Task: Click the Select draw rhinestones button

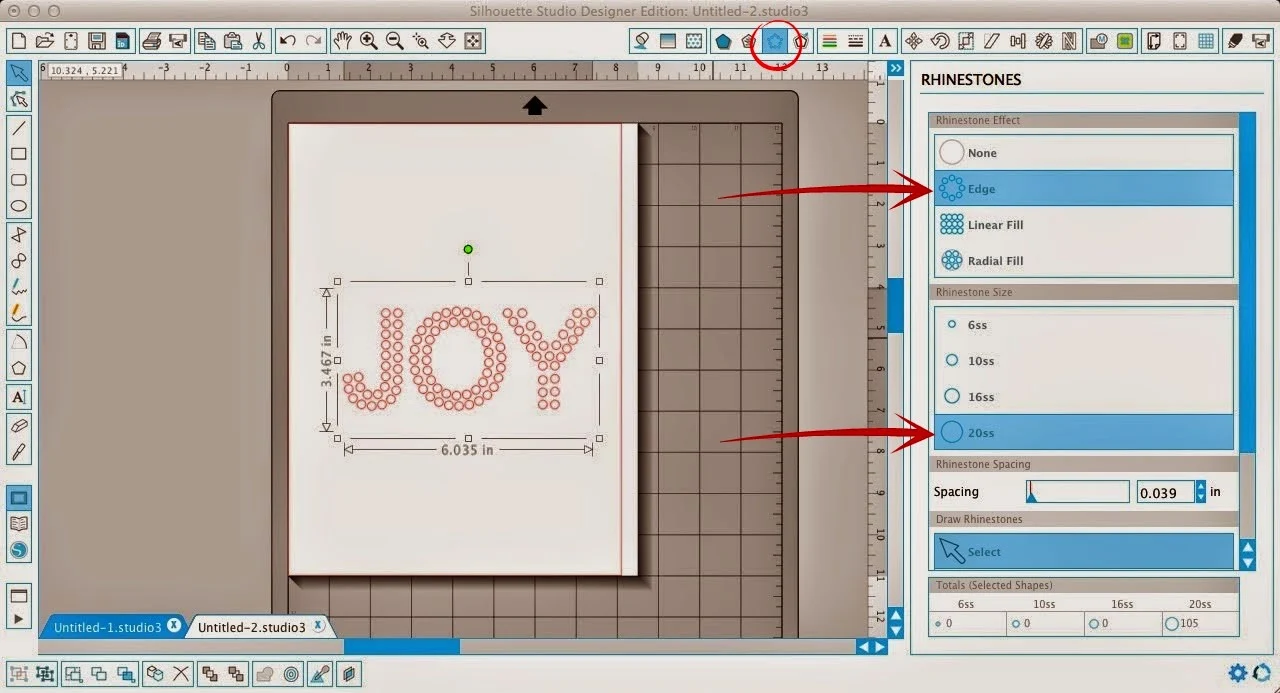Action: [x=1084, y=551]
